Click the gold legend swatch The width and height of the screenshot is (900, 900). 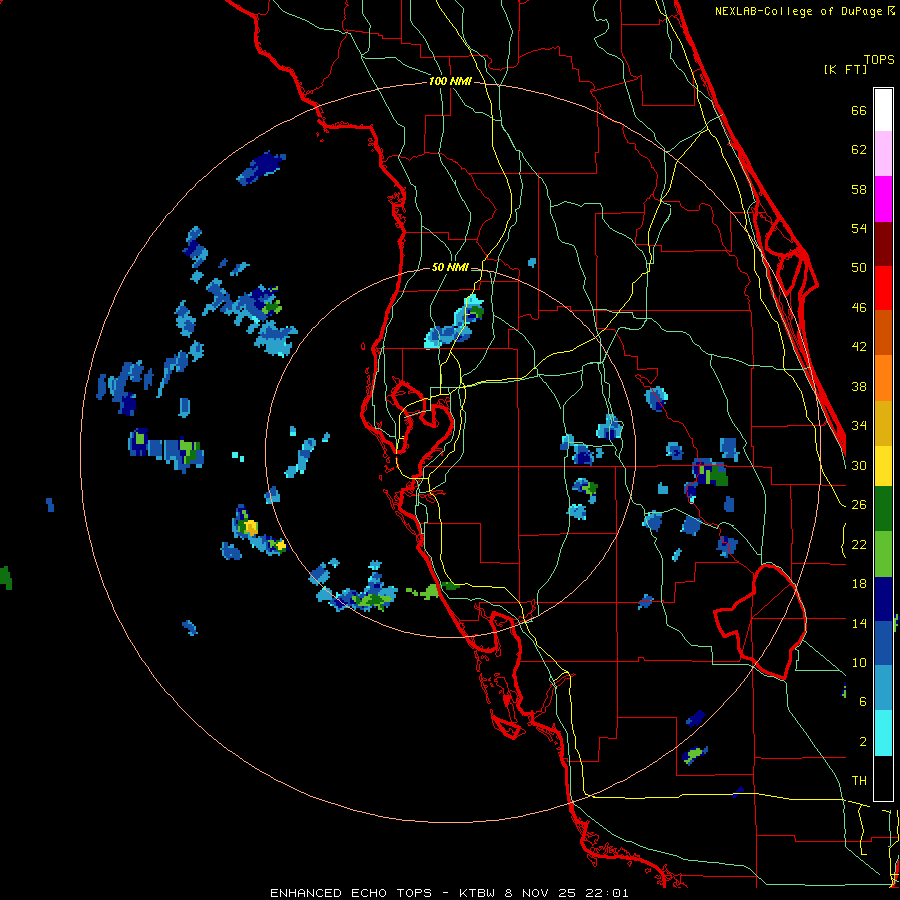[883, 423]
